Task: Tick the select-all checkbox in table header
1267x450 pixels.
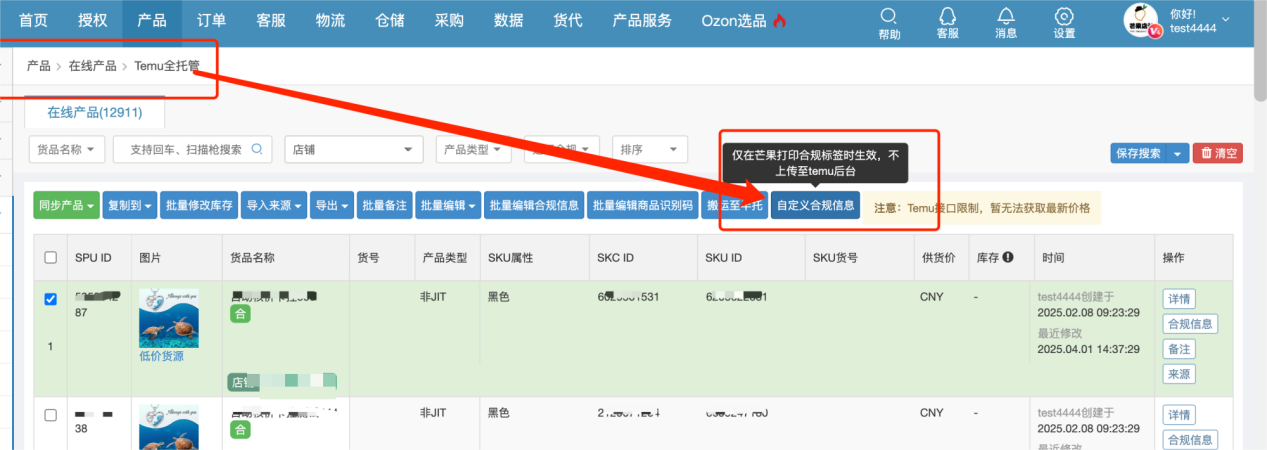Action: [x=51, y=257]
